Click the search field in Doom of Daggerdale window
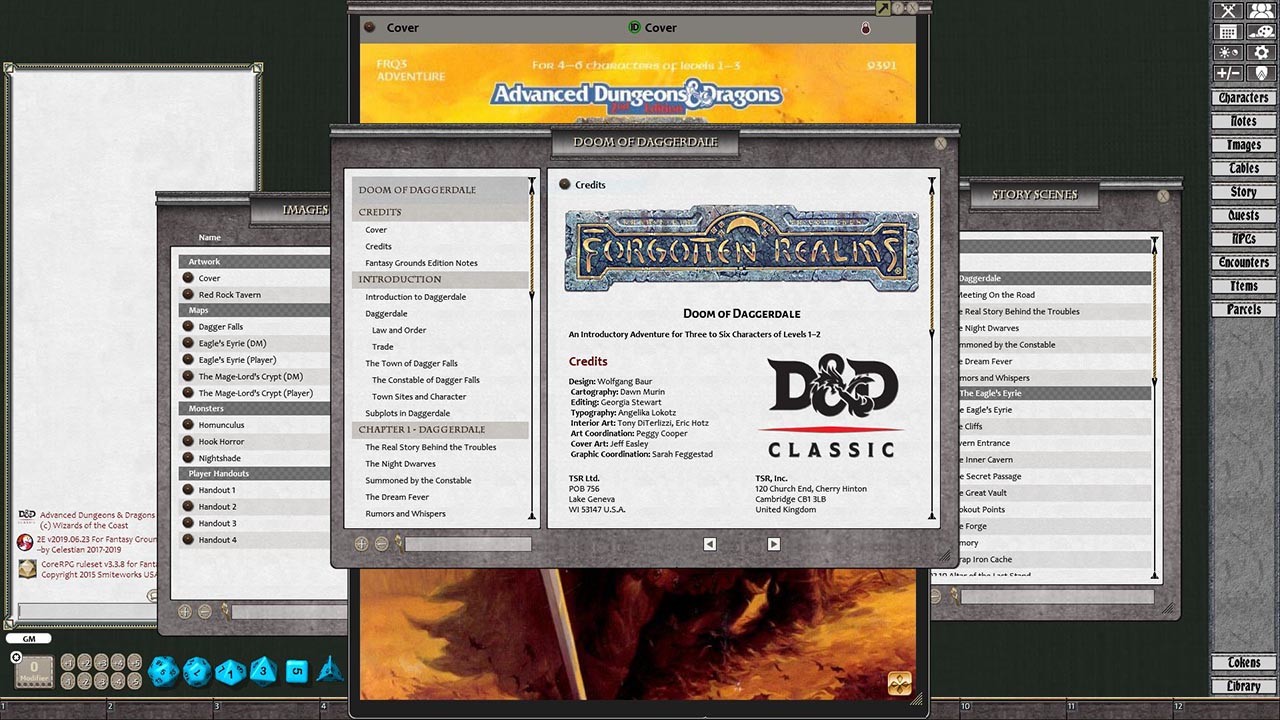This screenshot has width=1280, height=720. click(467, 544)
